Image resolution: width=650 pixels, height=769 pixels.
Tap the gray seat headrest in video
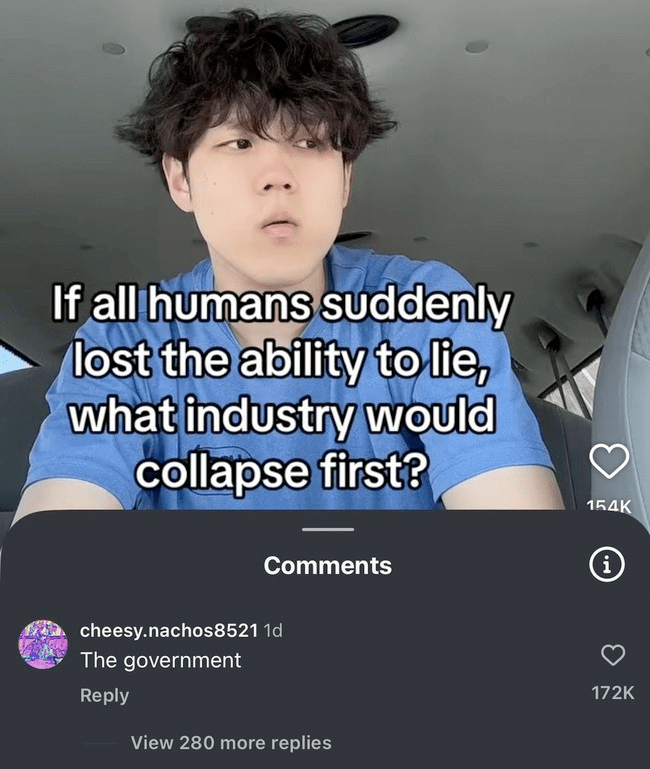[x=625, y=343]
